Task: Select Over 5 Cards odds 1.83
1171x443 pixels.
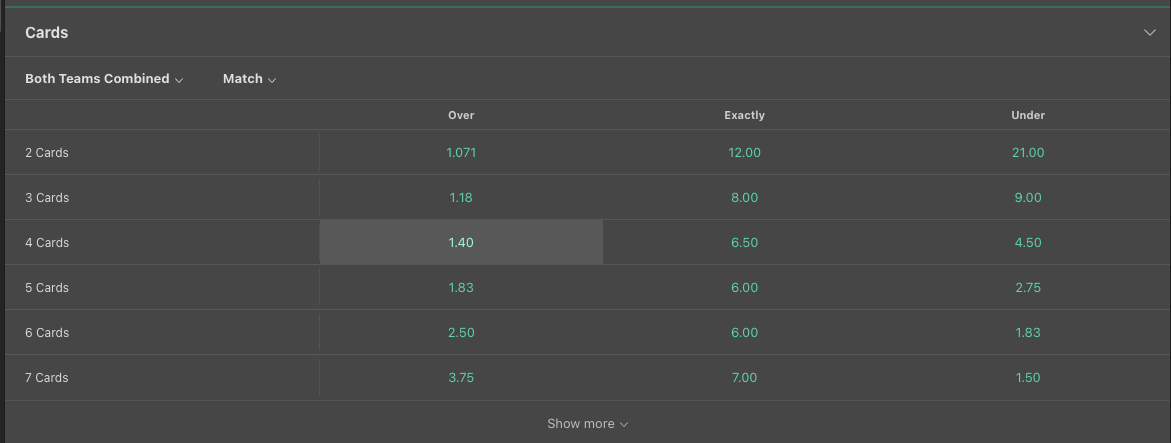Action: tap(461, 287)
